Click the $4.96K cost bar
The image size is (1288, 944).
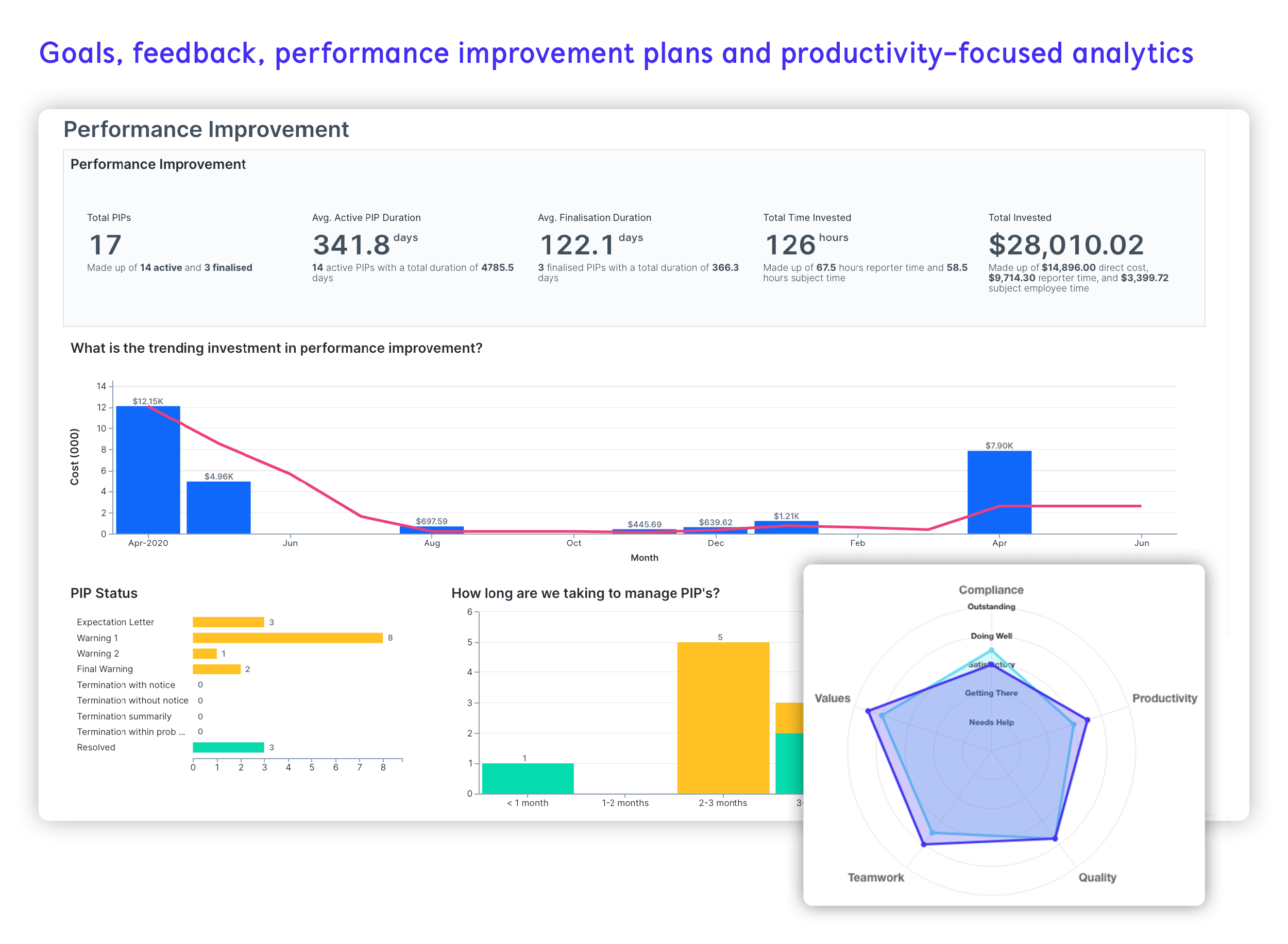[218, 507]
